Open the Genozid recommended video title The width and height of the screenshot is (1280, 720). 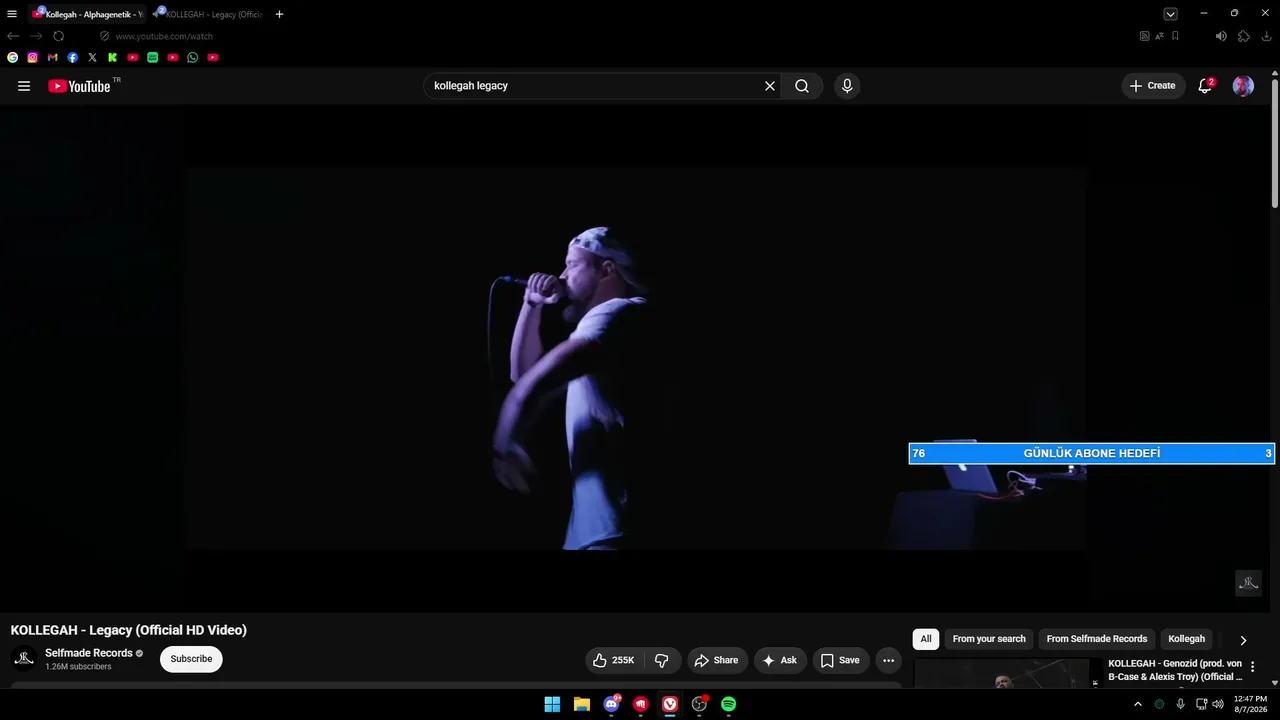point(1175,670)
